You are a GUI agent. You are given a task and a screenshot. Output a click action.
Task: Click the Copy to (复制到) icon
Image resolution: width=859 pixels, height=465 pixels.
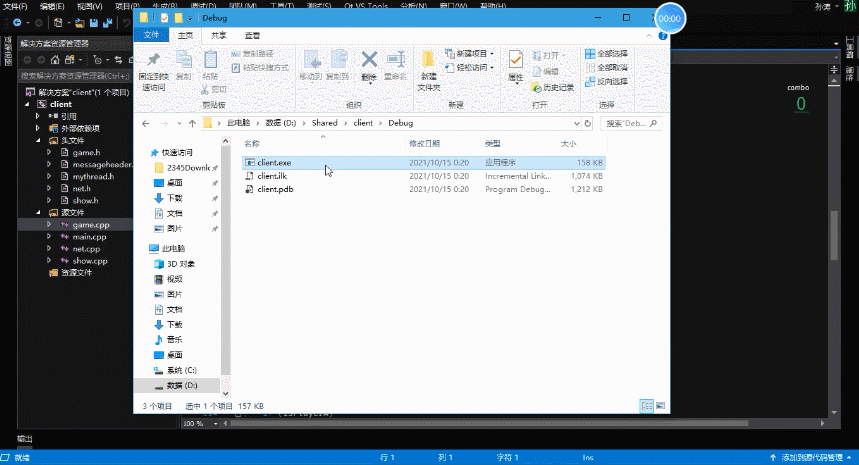click(339, 59)
